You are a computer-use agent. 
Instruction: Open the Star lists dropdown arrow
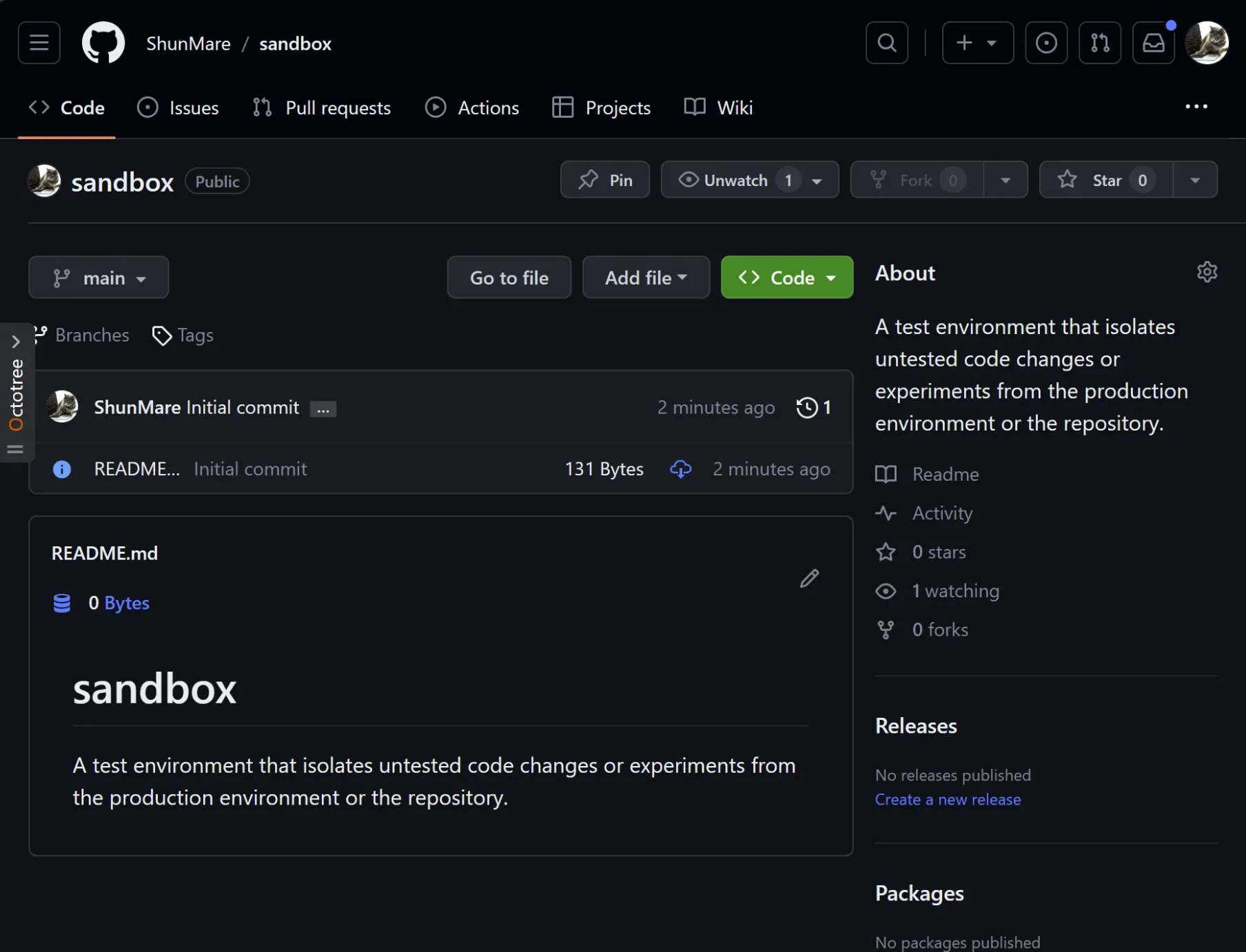click(1196, 180)
